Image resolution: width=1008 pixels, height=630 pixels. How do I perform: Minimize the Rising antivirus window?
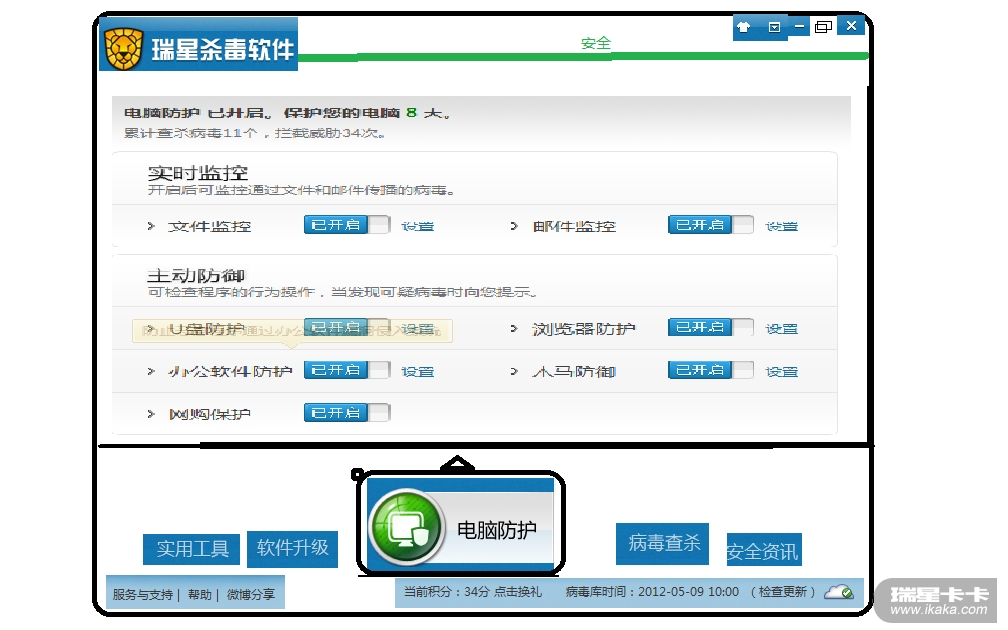[799, 26]
